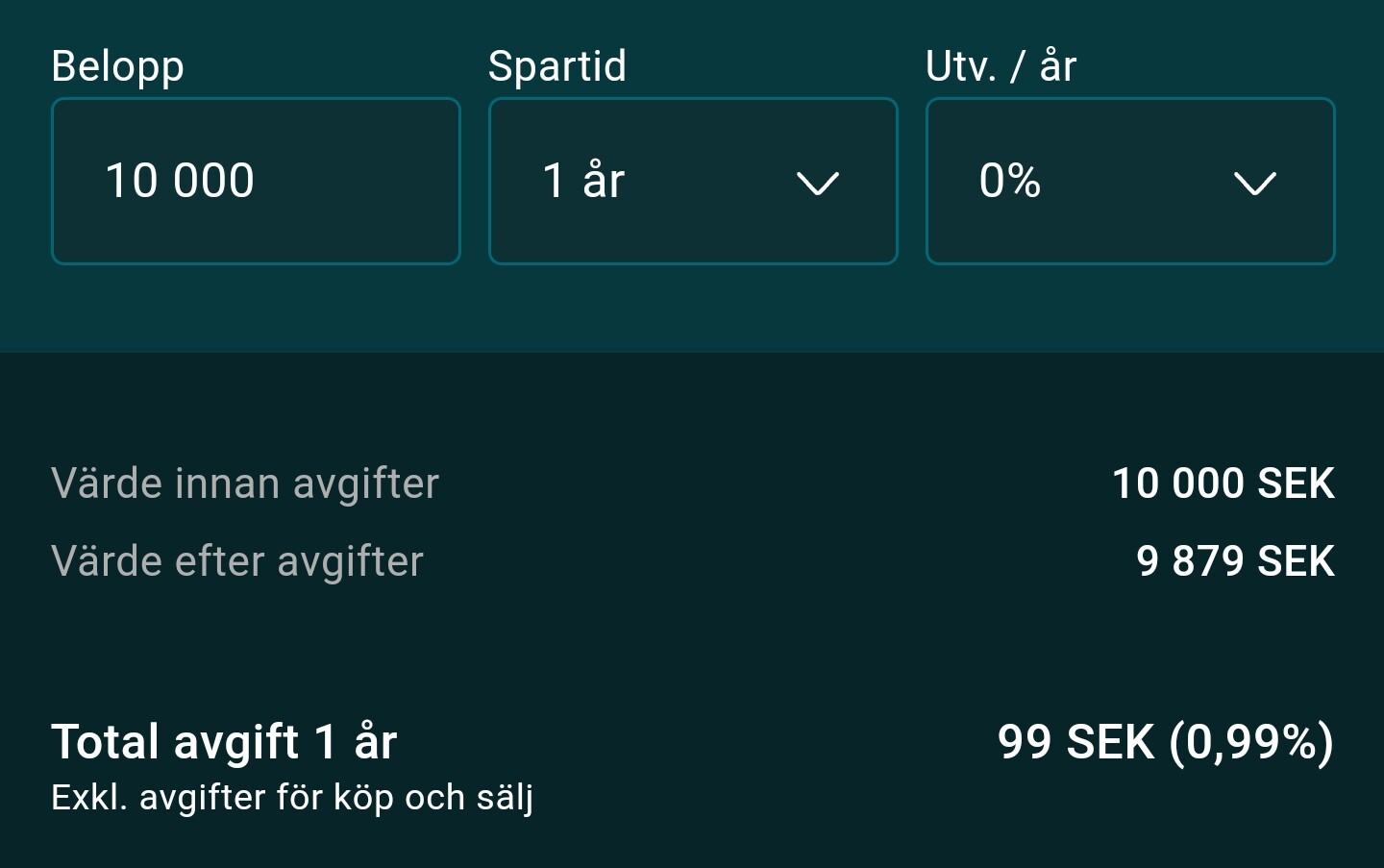Click the (0,99%) fee percentage
The height and width of the screenshot is (868, 1384).
tap(1250, 741)
